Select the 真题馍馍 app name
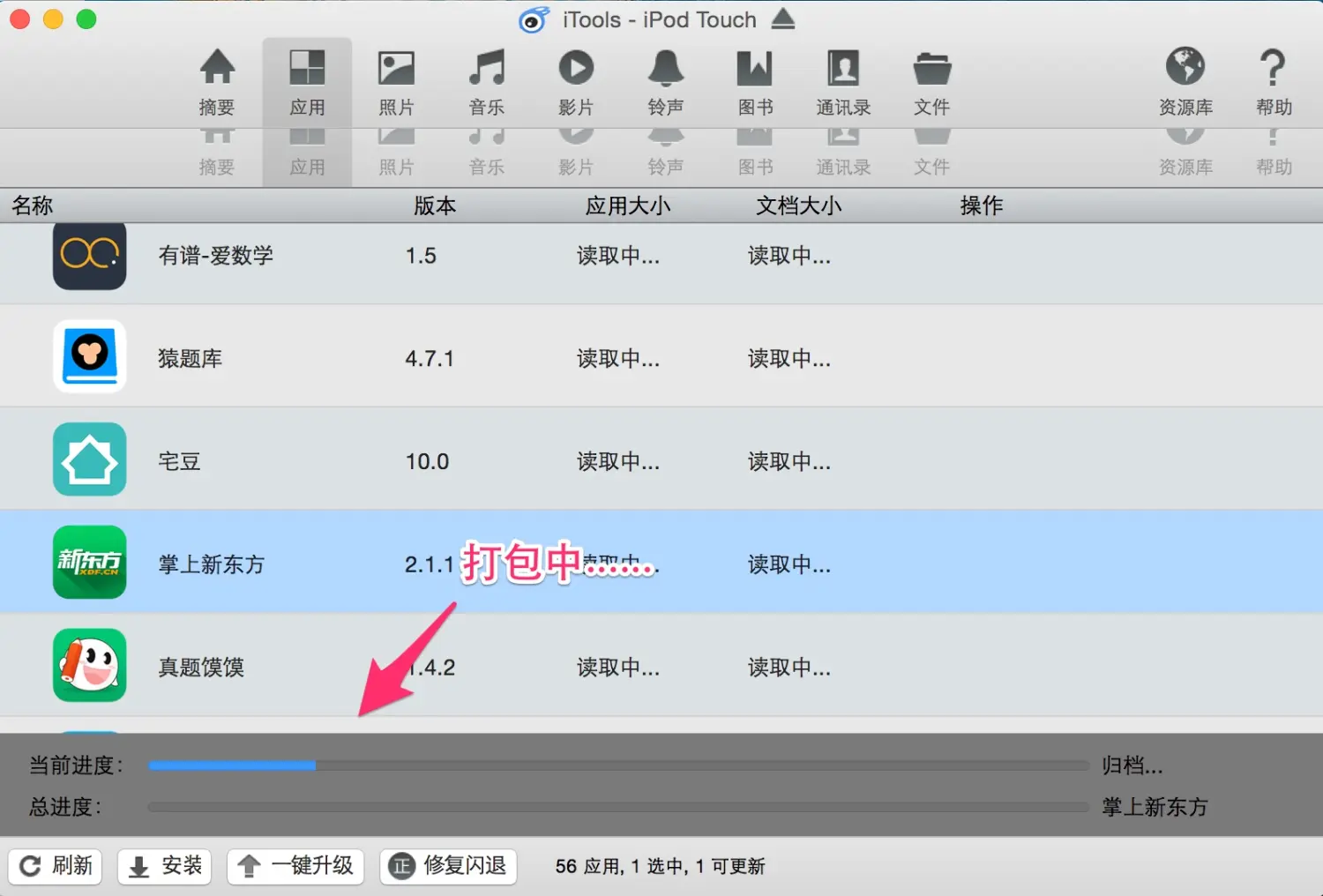The width and height of the screenshot is (1323, 896). click(201, 668)
